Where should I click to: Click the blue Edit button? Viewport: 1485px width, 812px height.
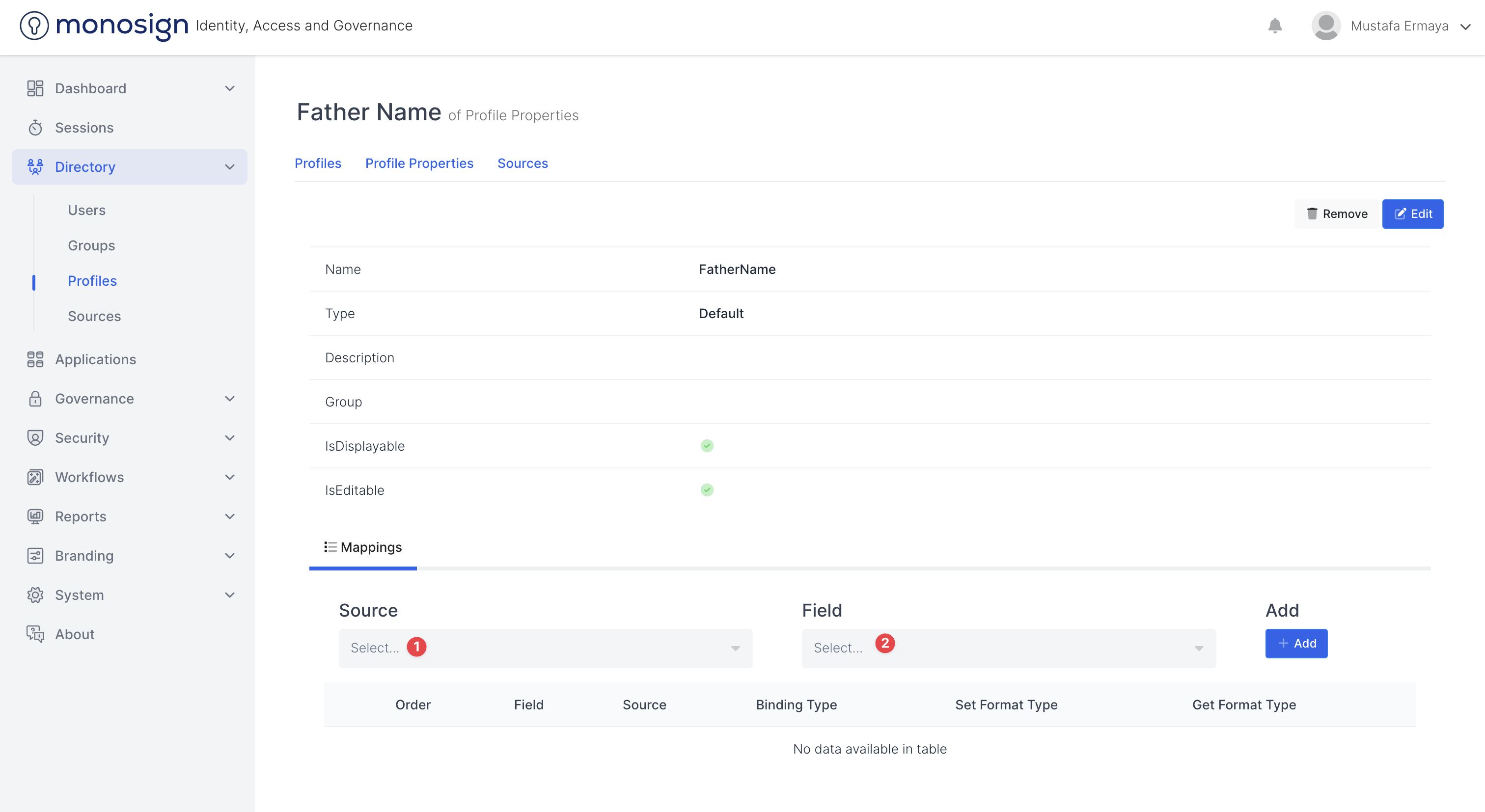pyautogui.click(x=1412, y=214)
